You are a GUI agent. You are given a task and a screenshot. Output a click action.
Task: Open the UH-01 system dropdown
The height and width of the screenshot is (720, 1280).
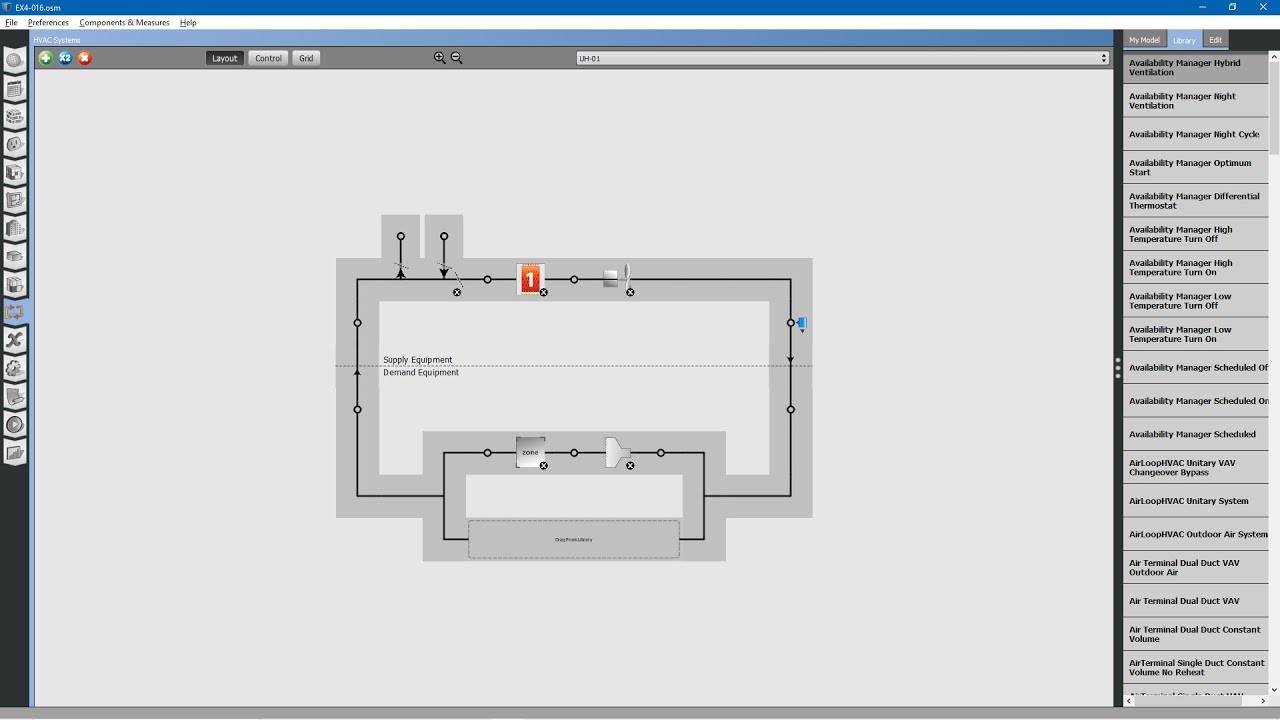click(843, 58)
